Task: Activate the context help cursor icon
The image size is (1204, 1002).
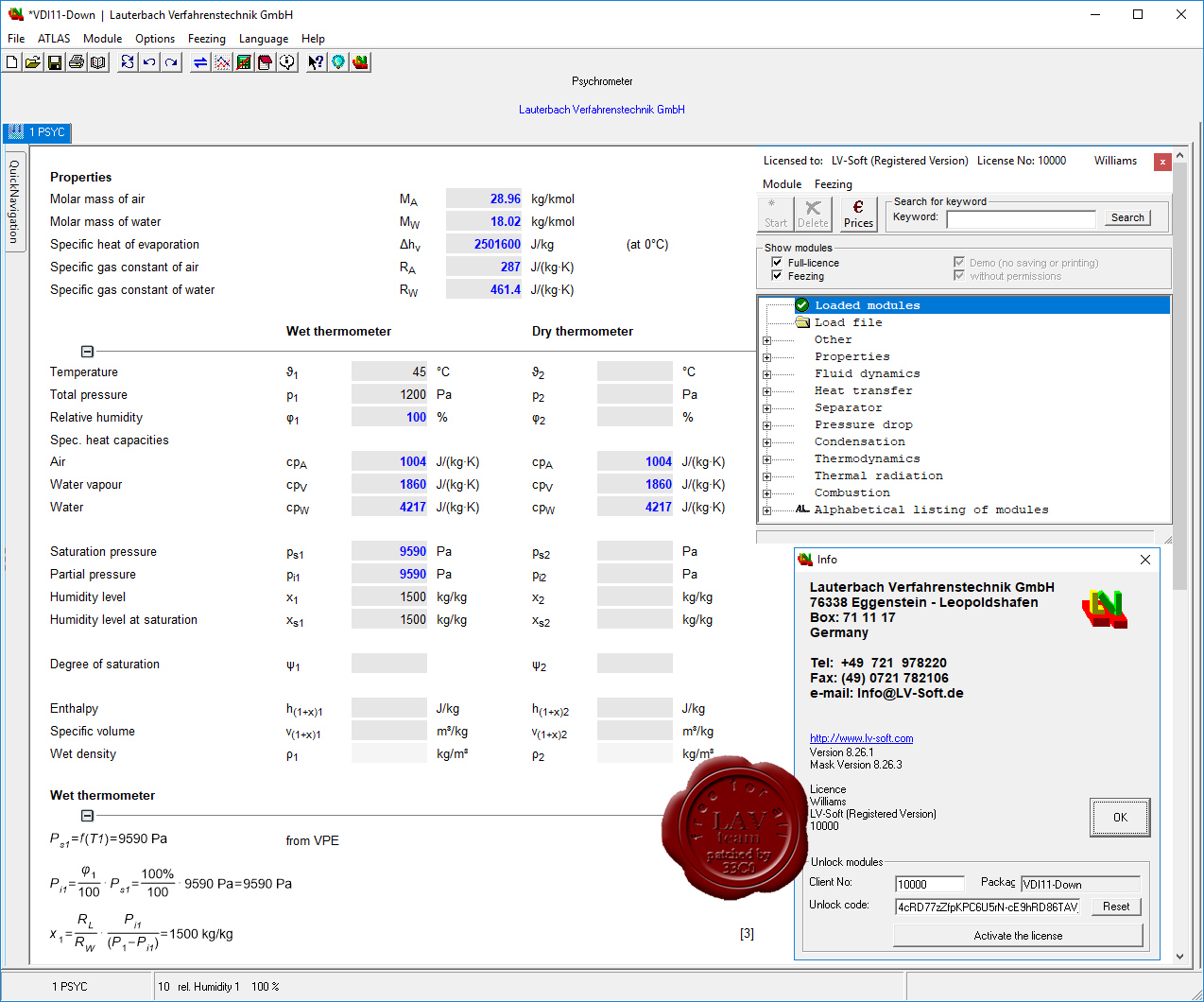Action: pos(317,62)
